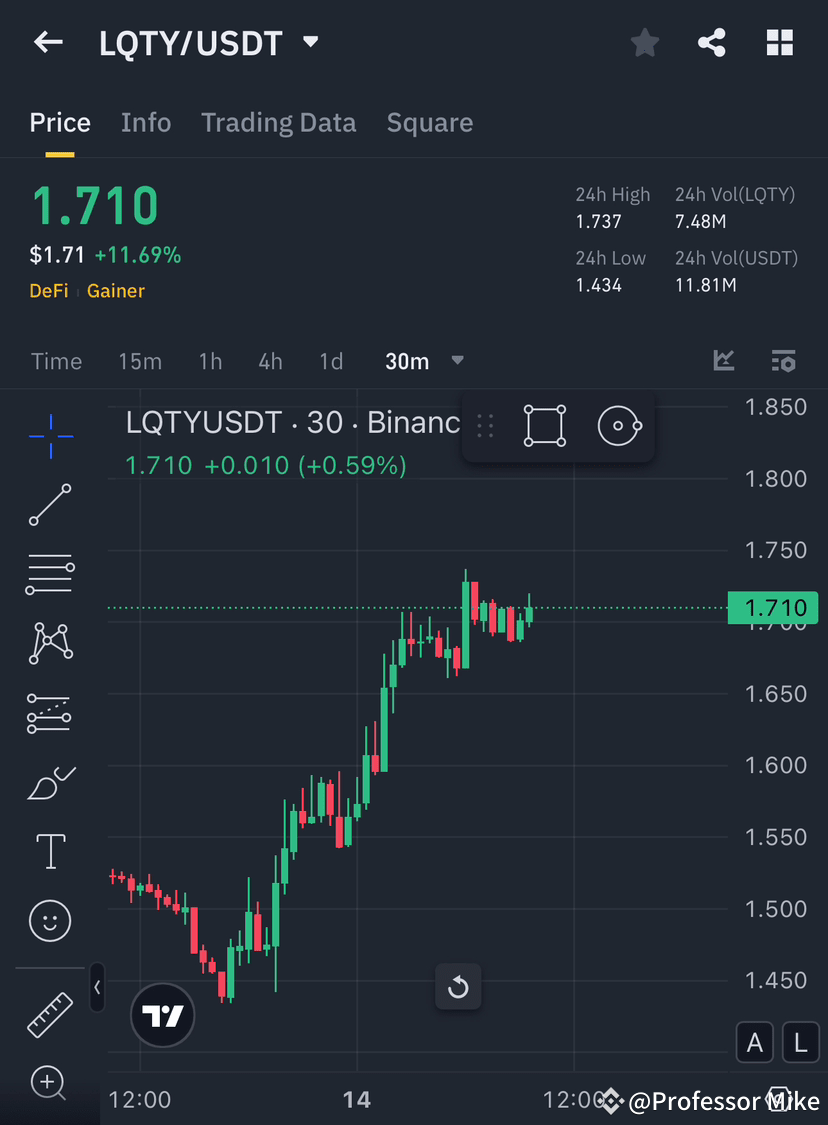This screenshot has height=1125, width=828.
Task: Open the emoji sticker tool
Action: pos(49,921)
